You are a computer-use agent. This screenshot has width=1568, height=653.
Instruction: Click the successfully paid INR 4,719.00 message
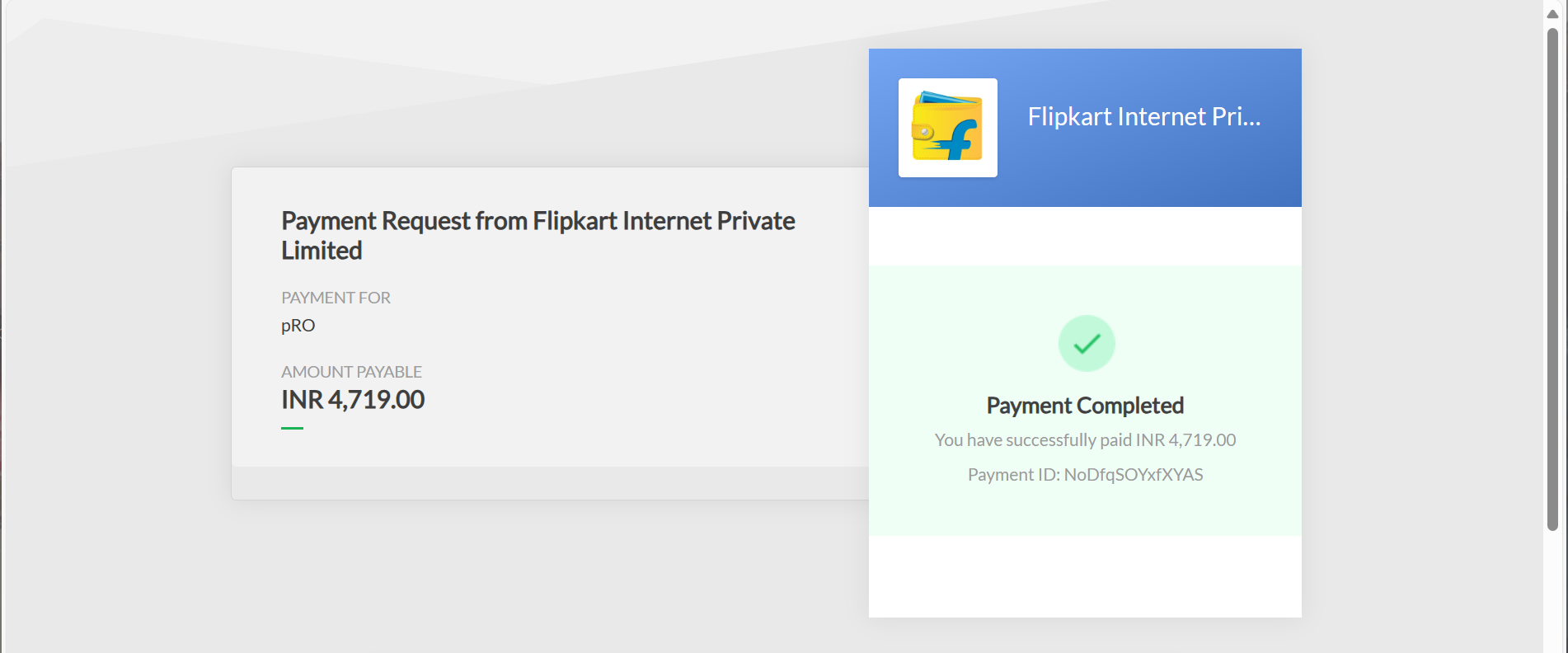click(1085, 440)
